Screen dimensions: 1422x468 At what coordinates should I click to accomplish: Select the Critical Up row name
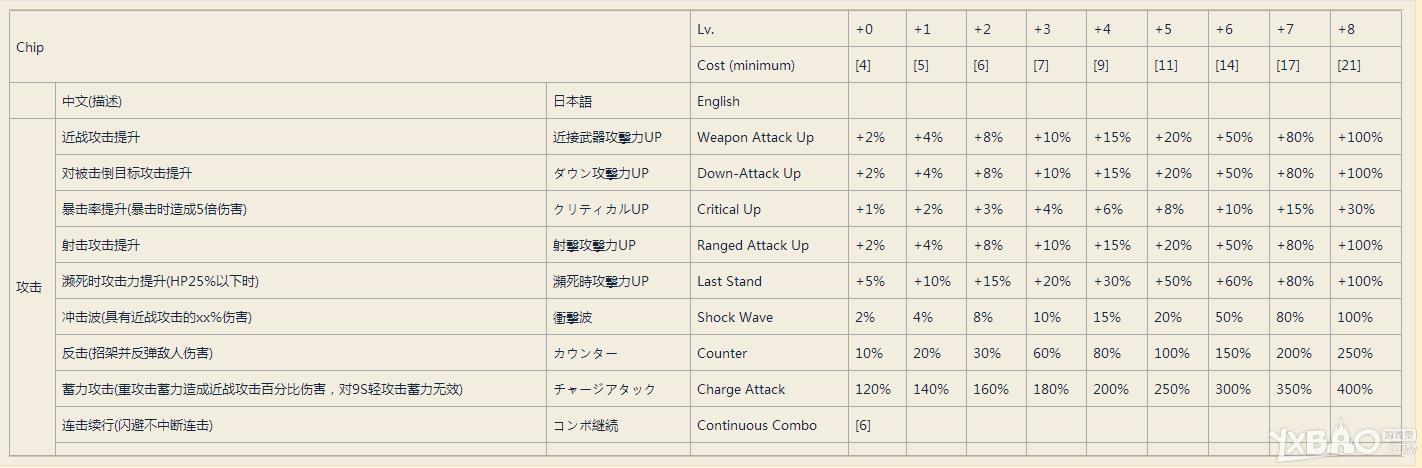point(729,209)
